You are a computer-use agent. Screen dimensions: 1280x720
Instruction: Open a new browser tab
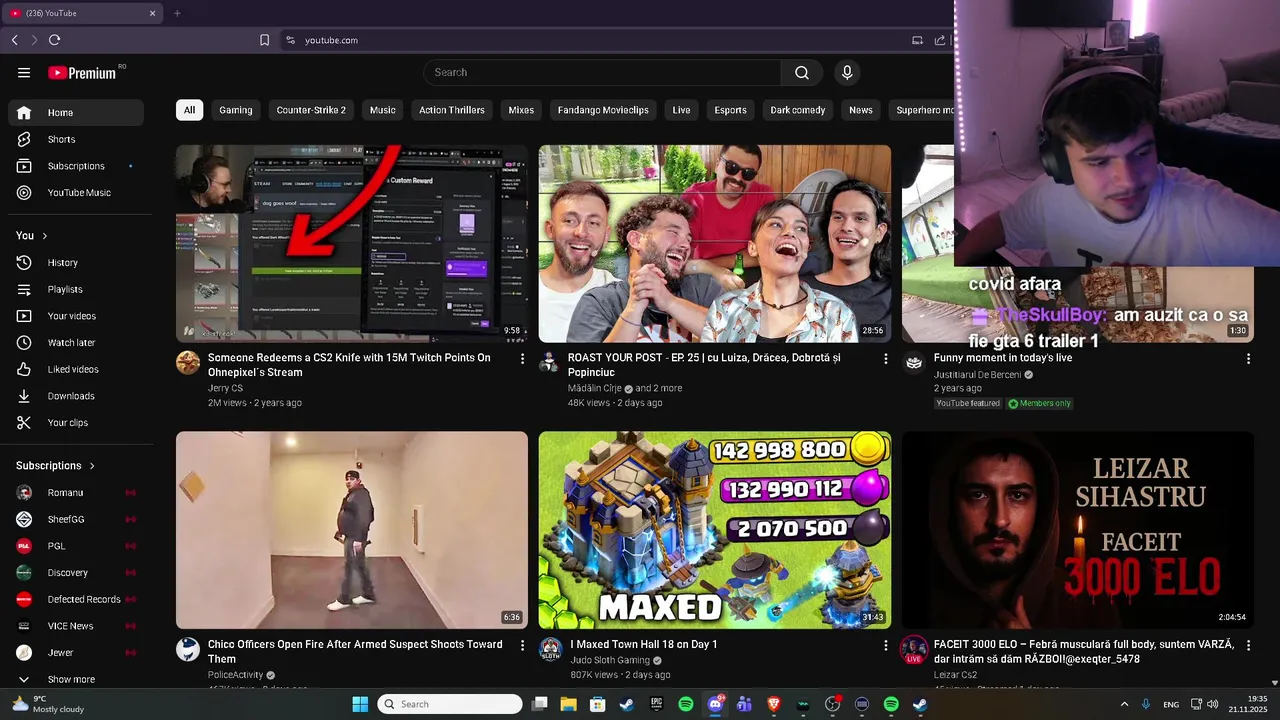pyautogui.click(x=177, y=13)
